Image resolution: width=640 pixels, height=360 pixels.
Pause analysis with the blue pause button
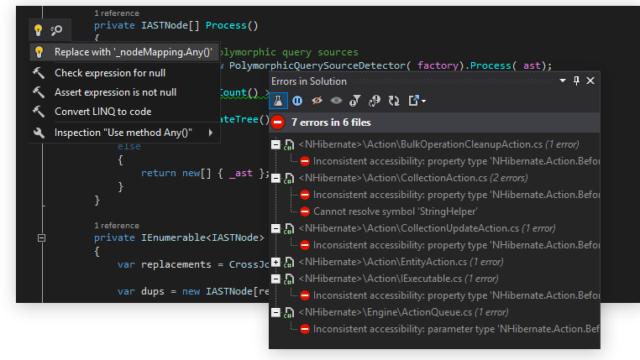[x=297, y=101]
